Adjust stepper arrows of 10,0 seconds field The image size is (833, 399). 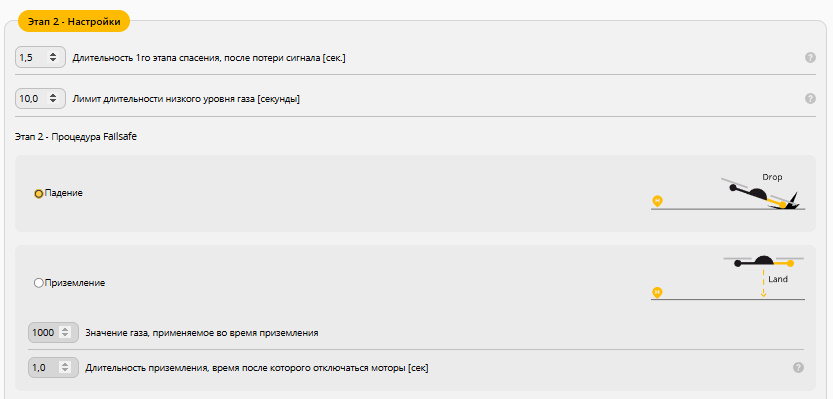click(53, 98)
